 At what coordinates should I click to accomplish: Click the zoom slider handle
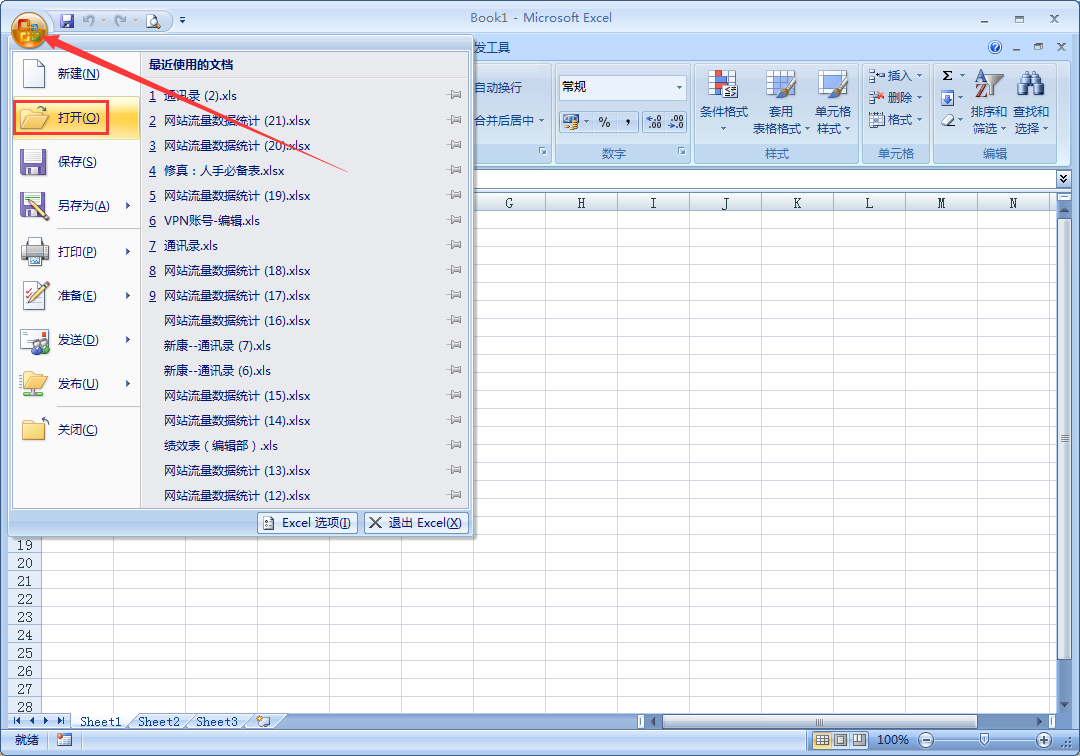984,740
